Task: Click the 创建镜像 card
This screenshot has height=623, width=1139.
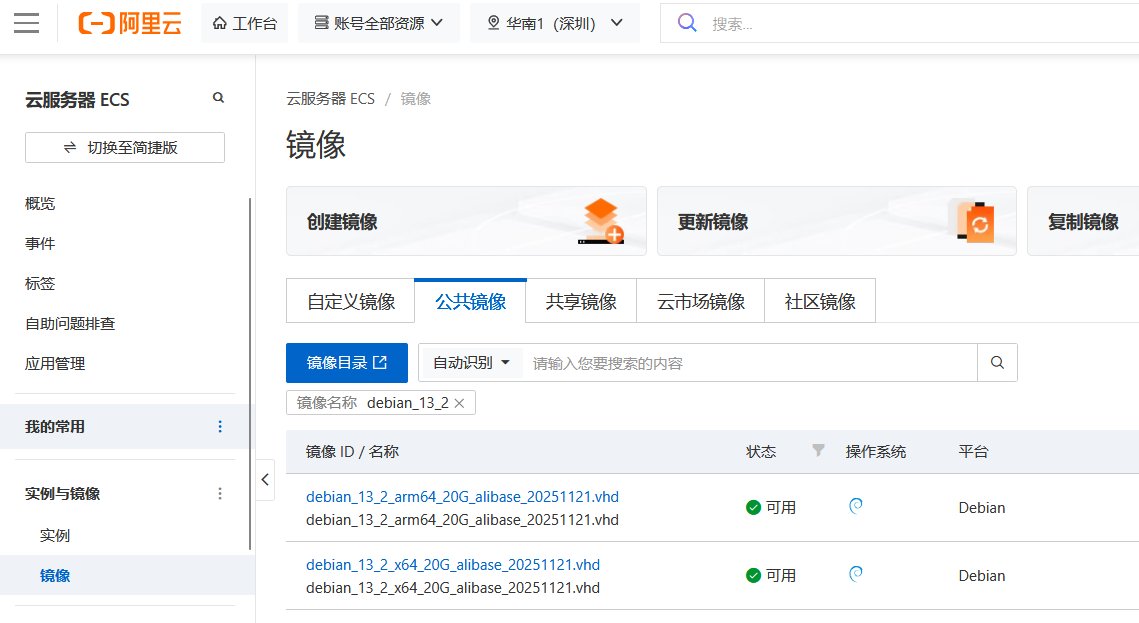Action: pos(466,221)
